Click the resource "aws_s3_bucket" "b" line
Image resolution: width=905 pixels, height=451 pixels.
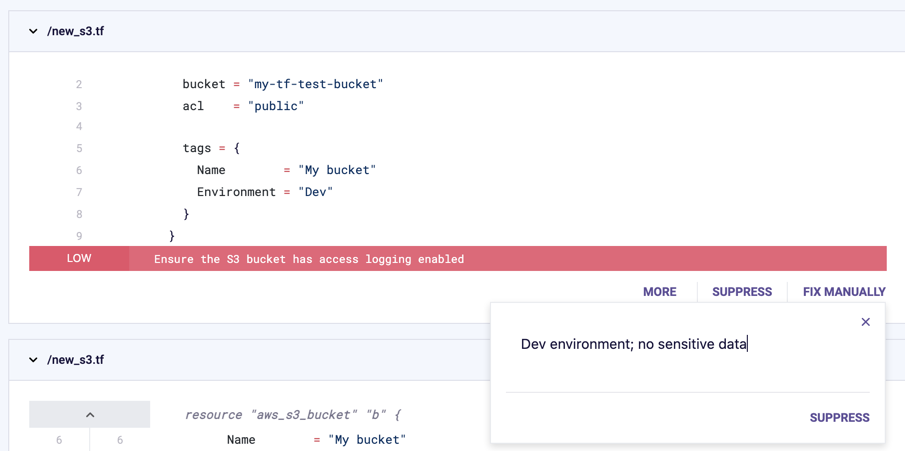(293, 415)
